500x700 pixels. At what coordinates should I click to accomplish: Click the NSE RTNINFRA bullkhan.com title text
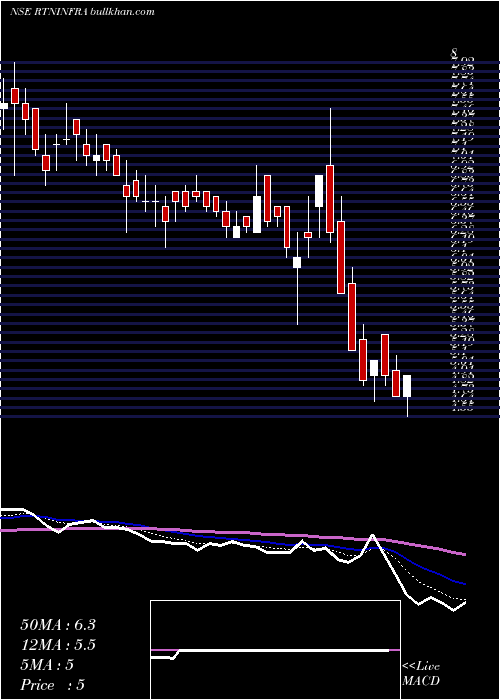pyautogui.click(x=82, y=12)
